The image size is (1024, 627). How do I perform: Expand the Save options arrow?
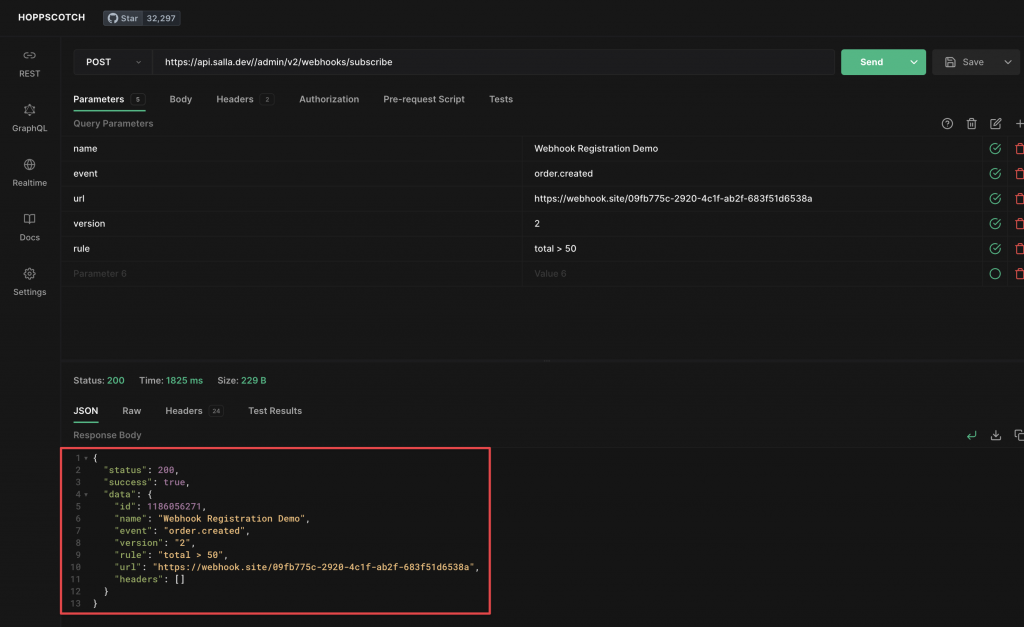[1008, 62]
